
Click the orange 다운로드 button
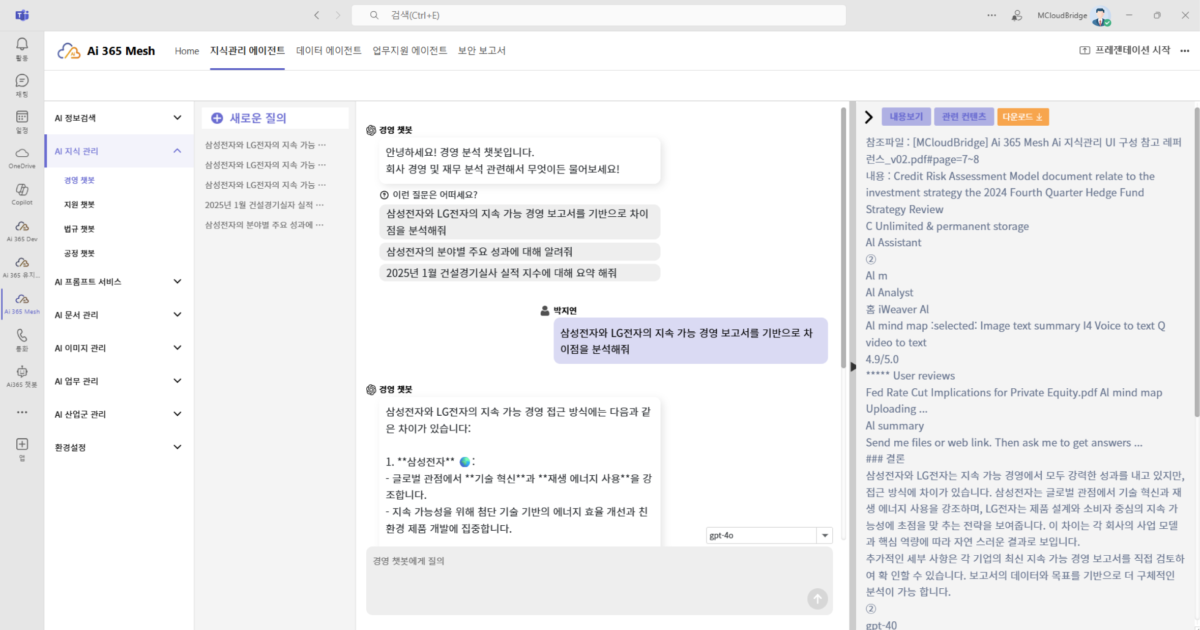coord(1023,117)
